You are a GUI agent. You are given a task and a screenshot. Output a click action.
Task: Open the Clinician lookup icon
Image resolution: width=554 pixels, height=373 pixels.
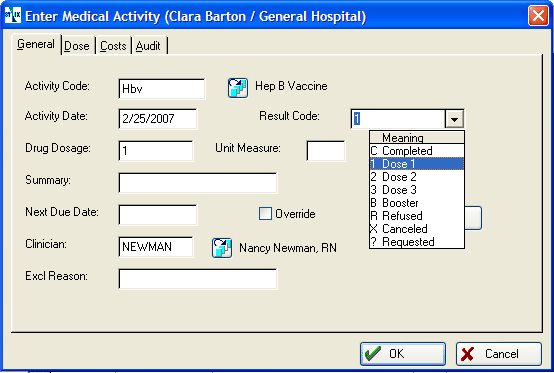pyautogui.click(x=222, y=248)
